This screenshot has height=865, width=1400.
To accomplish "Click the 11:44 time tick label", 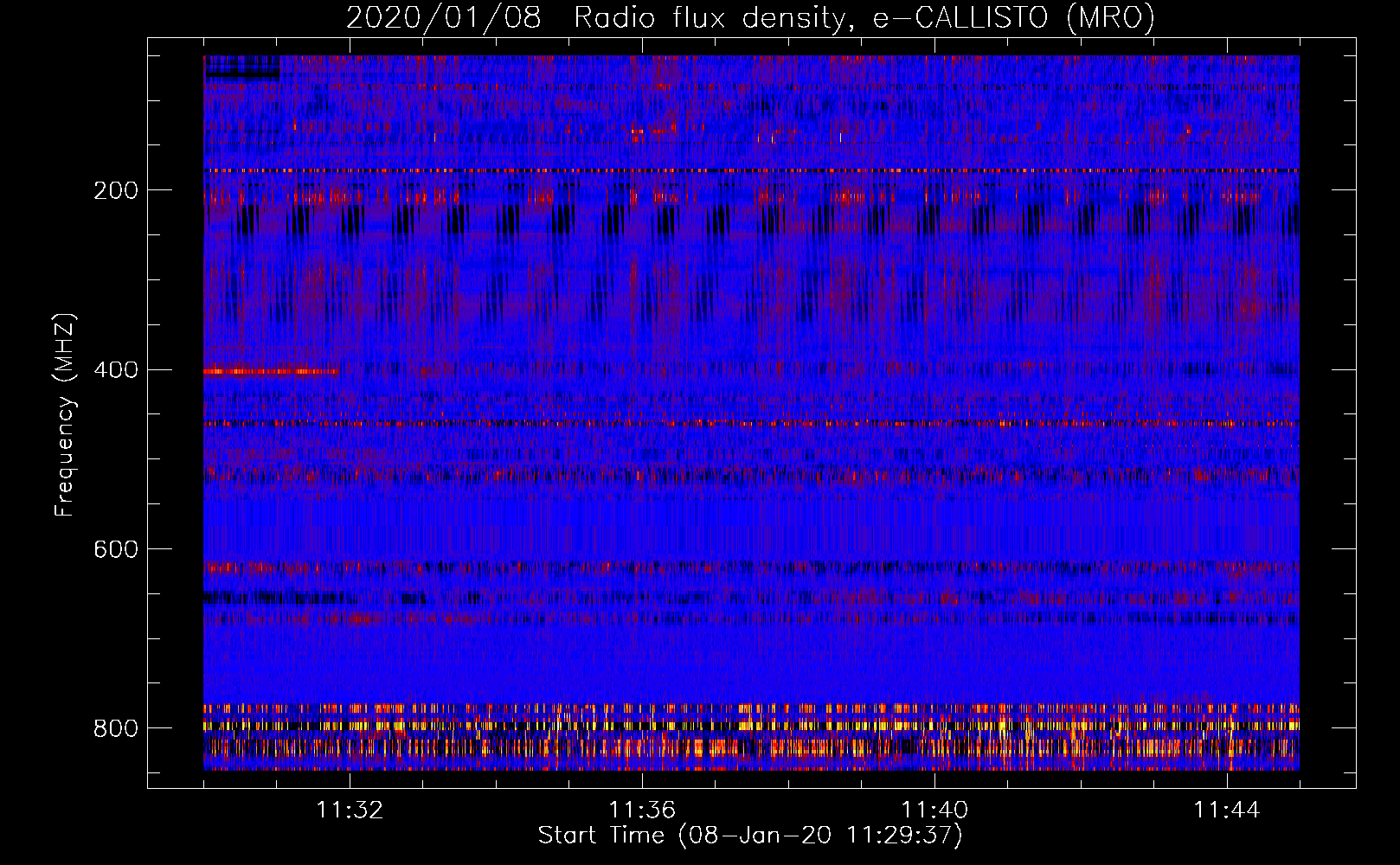I will 1227,811.
